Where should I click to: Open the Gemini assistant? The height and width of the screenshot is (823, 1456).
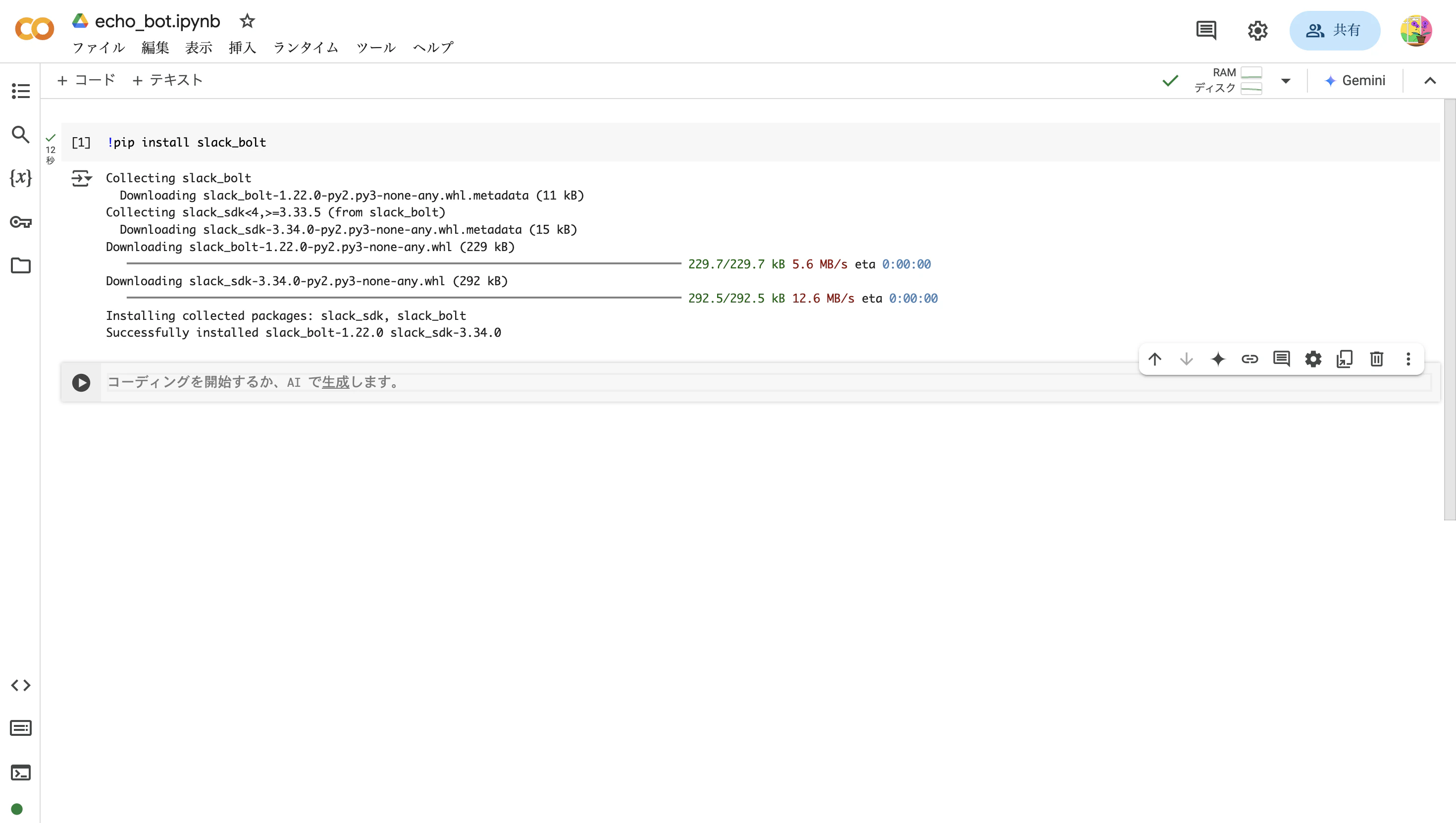(1355, 81)
